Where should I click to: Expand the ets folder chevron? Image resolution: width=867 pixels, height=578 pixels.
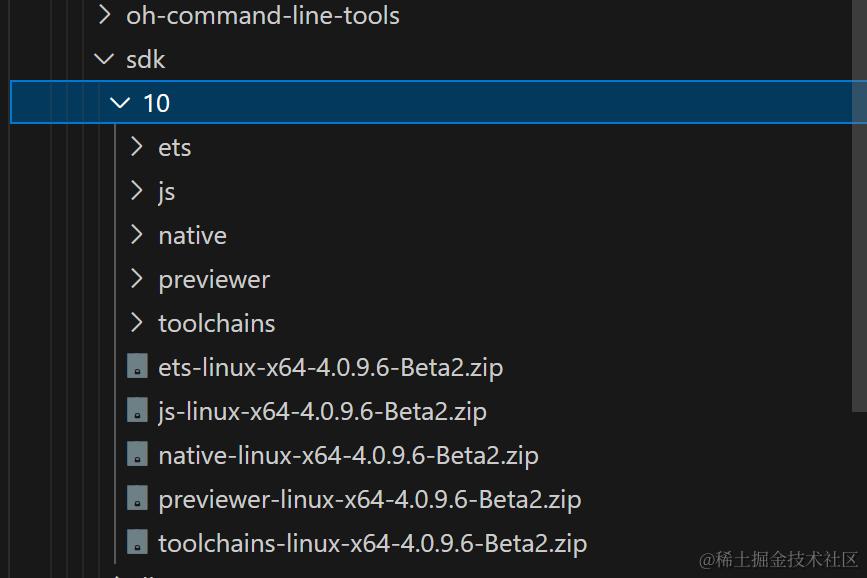tap(137, 147)
